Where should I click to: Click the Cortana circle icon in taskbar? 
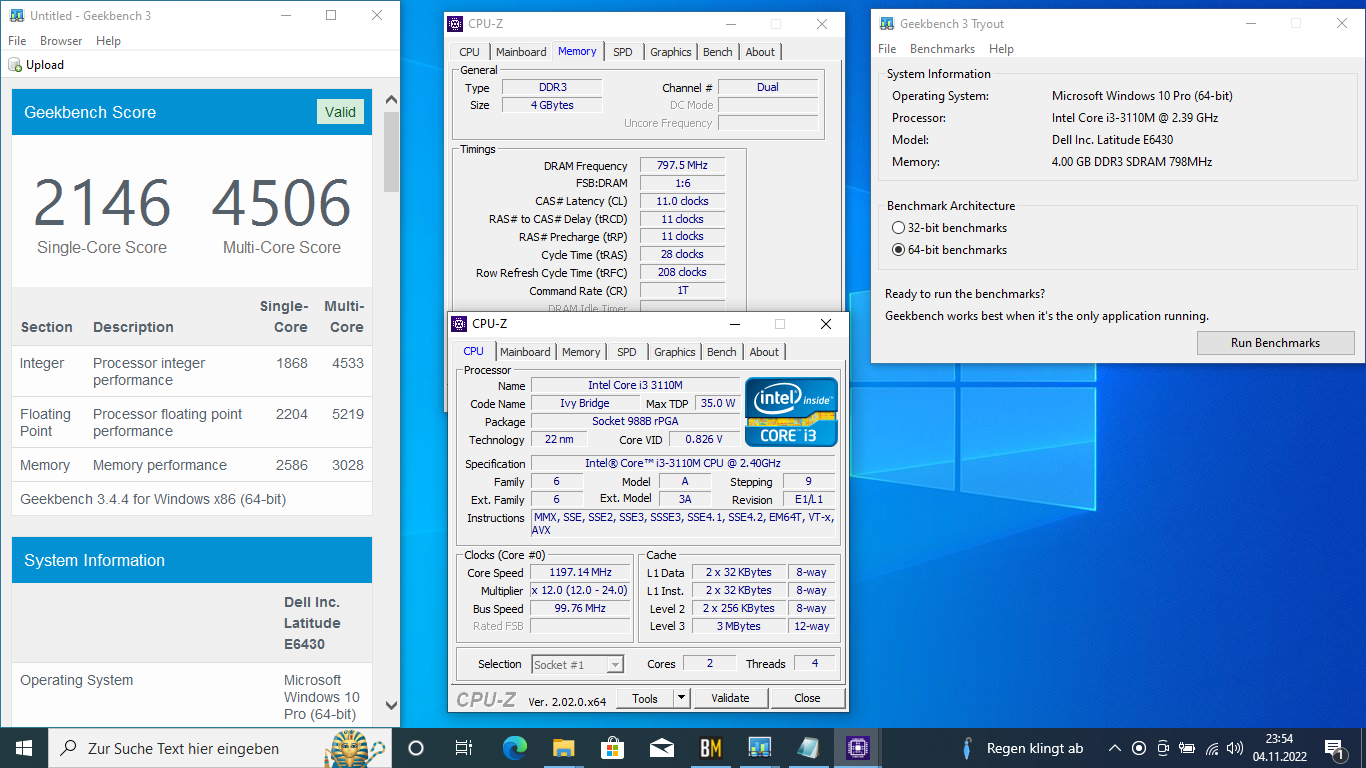[416, 748]
